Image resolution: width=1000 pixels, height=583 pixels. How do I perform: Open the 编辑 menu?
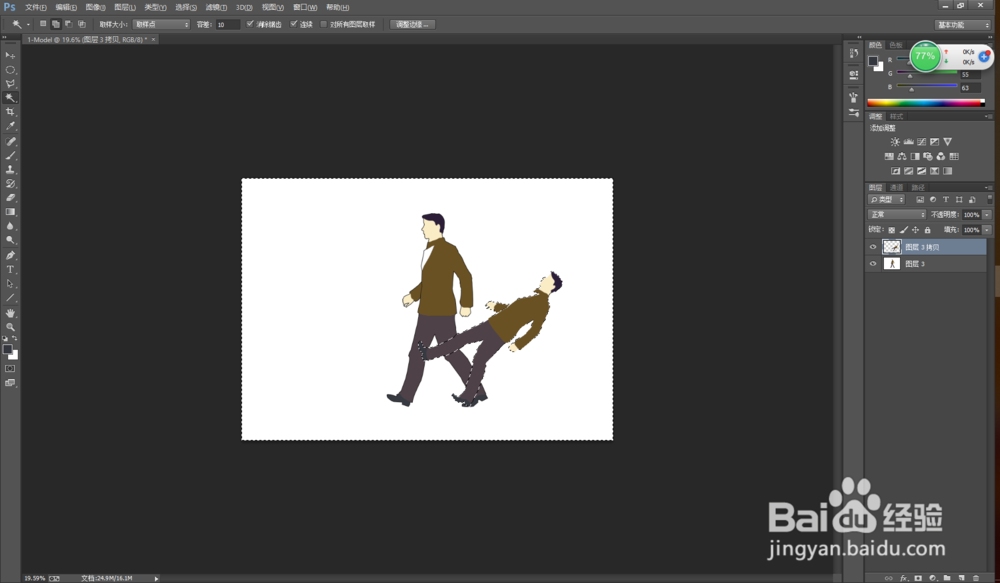tap(66, 7)
